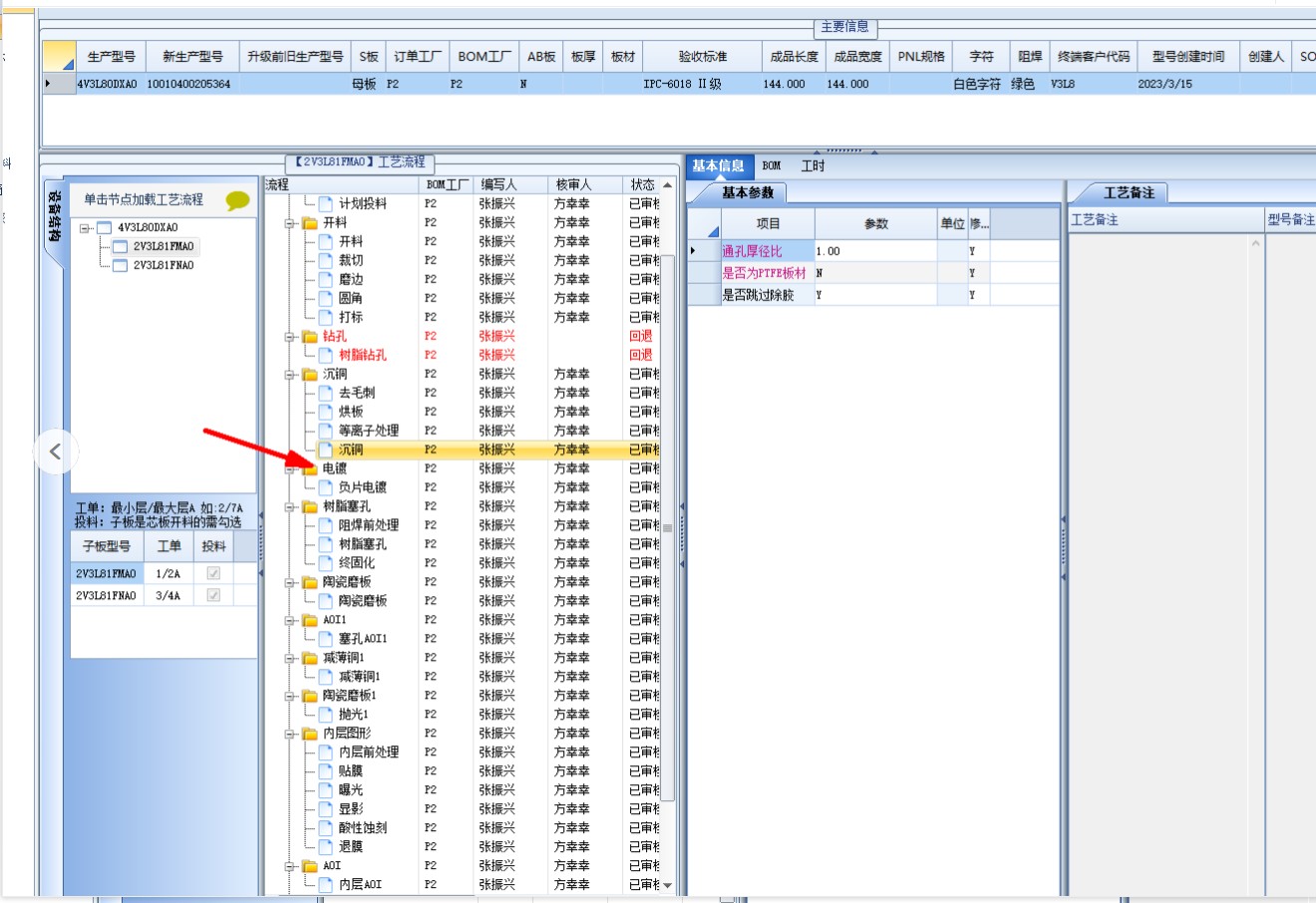The height and width of the screenshot is (903, 1316).
Task: Toggle 投料 checkbox for 2V3L81FNA0 row
Action: click(212, 595)
